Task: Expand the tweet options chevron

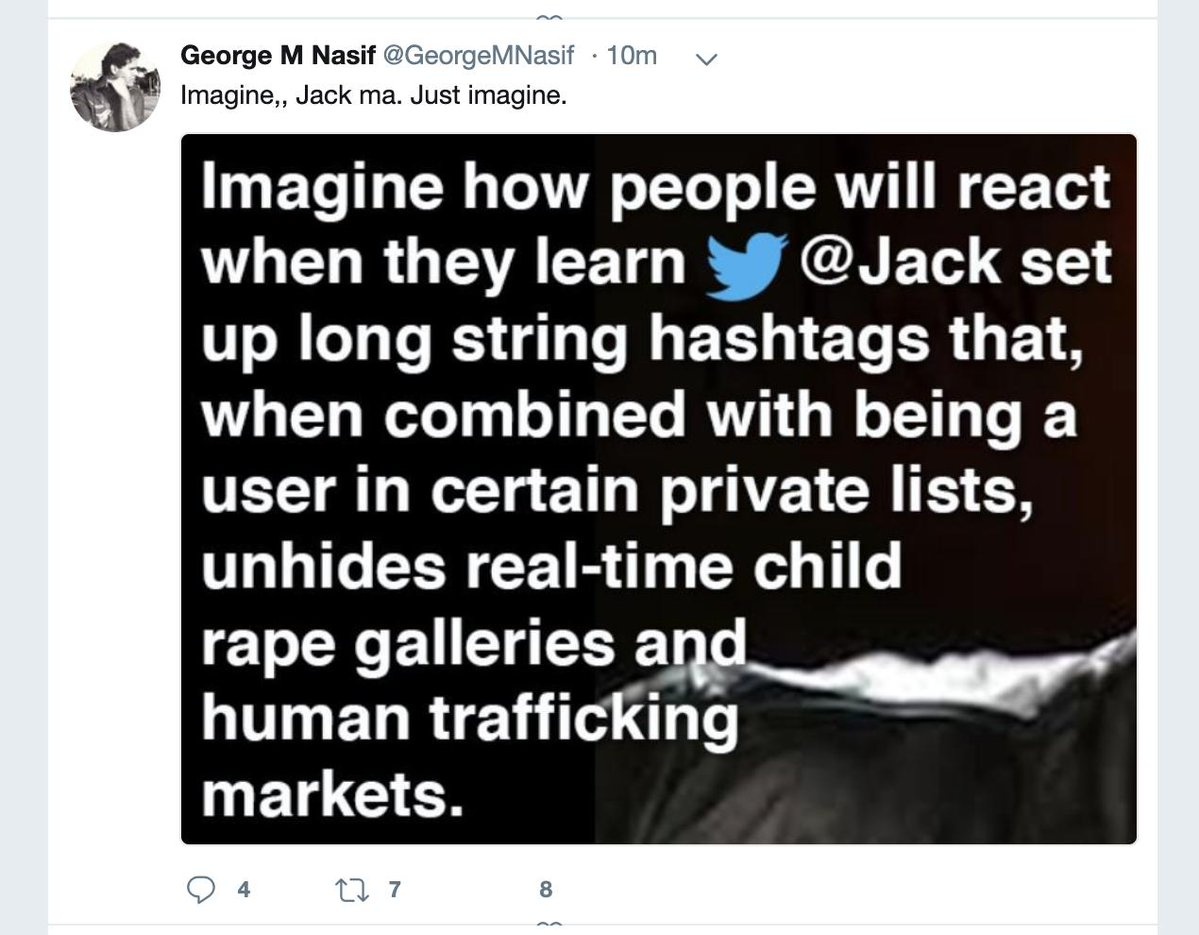Action: [x=706, y=59]
